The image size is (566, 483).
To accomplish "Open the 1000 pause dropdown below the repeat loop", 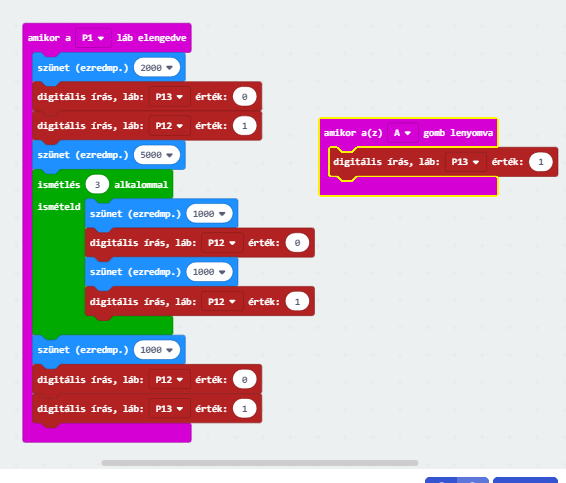I will point(157,350).
